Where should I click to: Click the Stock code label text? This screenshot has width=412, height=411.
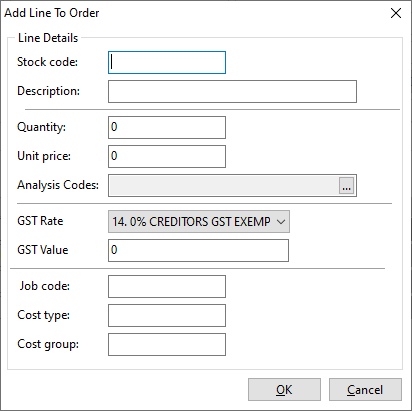tap(47, 62)
